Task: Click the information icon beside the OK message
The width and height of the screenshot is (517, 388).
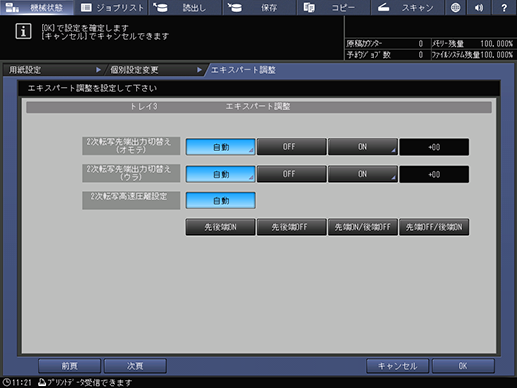Action: click(23, 31)
